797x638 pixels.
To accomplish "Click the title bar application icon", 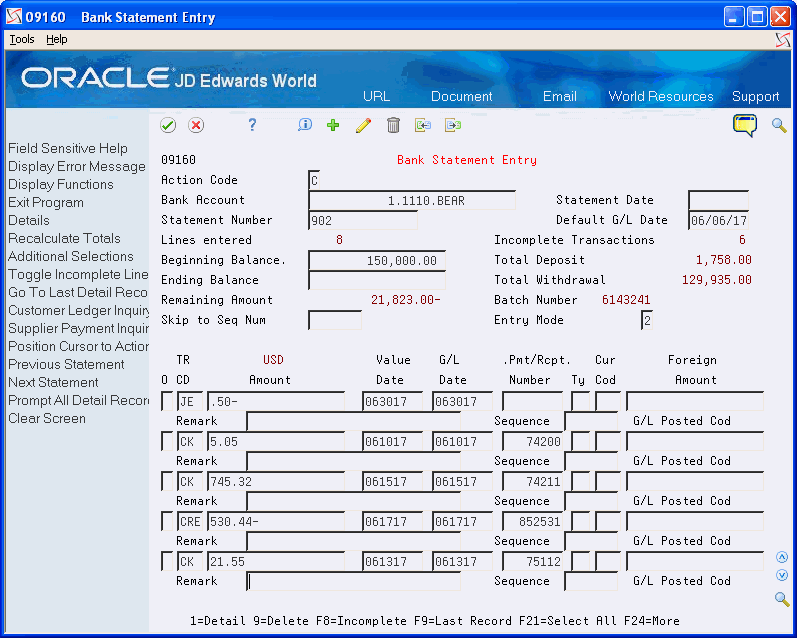I will click(x=14, y=17).
